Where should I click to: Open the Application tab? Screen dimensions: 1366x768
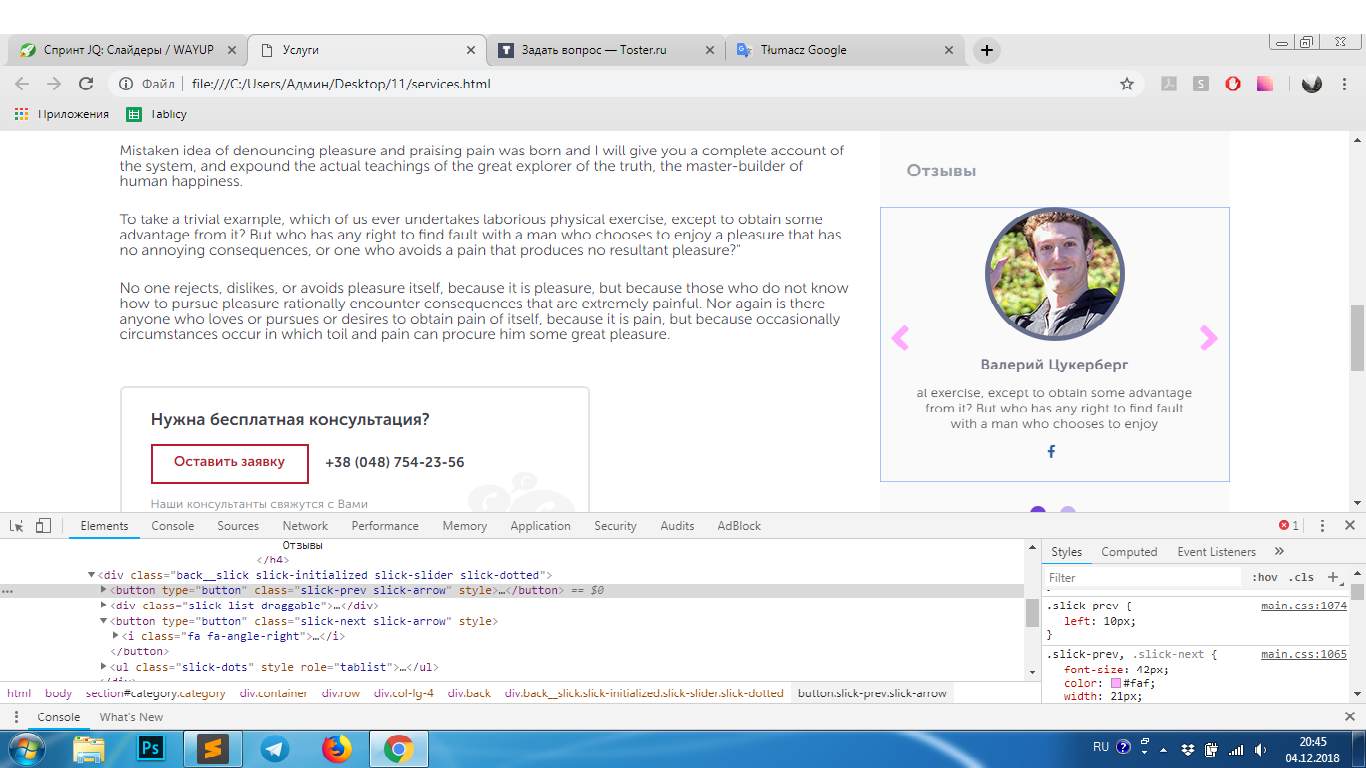(540, 526)
